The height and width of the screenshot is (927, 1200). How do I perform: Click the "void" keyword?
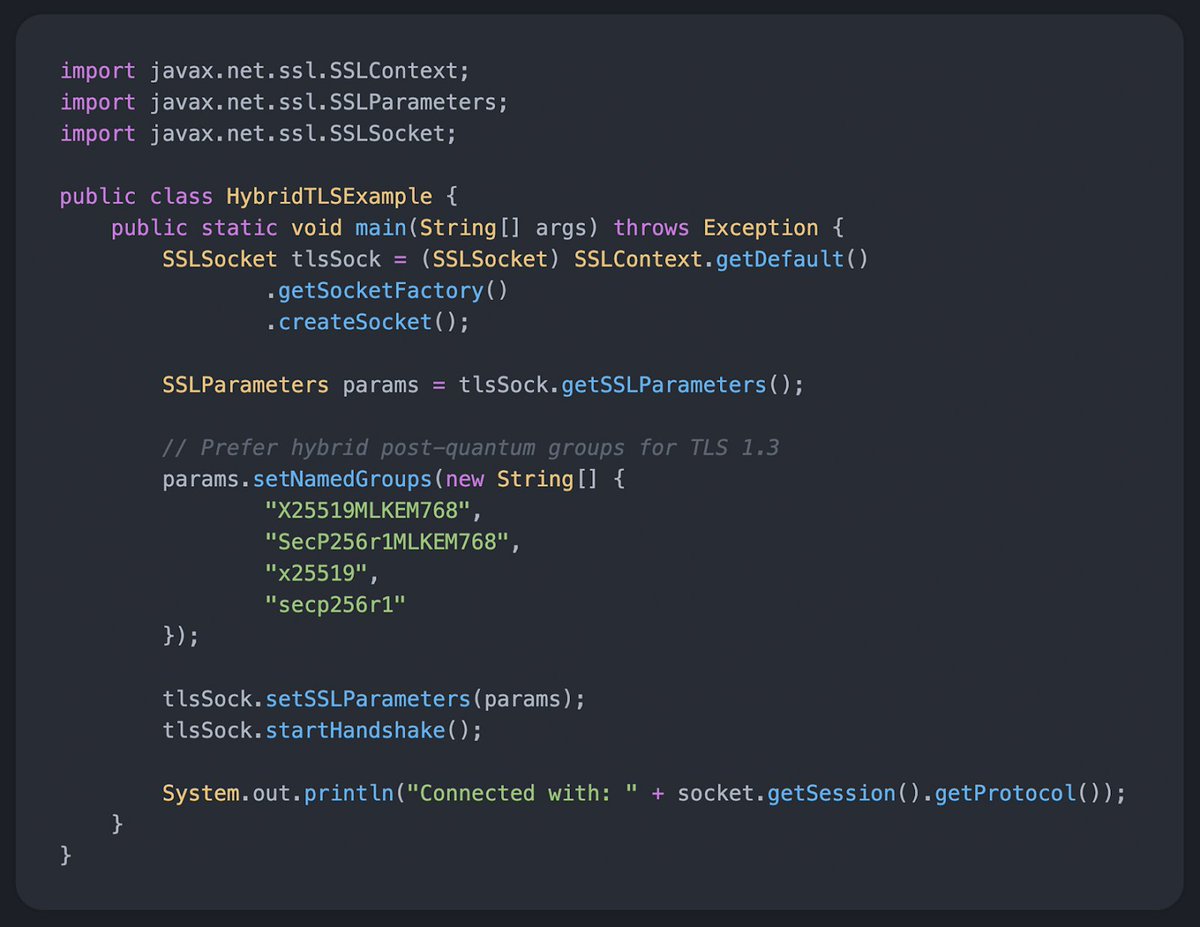(x=316, y=228)
